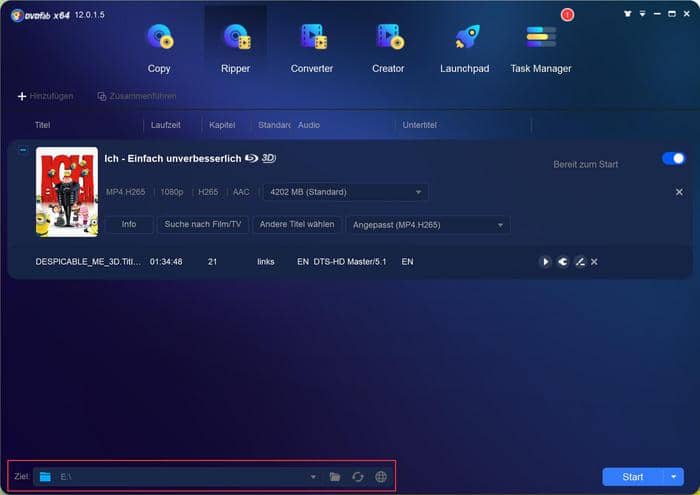700x495 pixels.
Task: Browse output folder with folder icon
Action: click(335, 477)
